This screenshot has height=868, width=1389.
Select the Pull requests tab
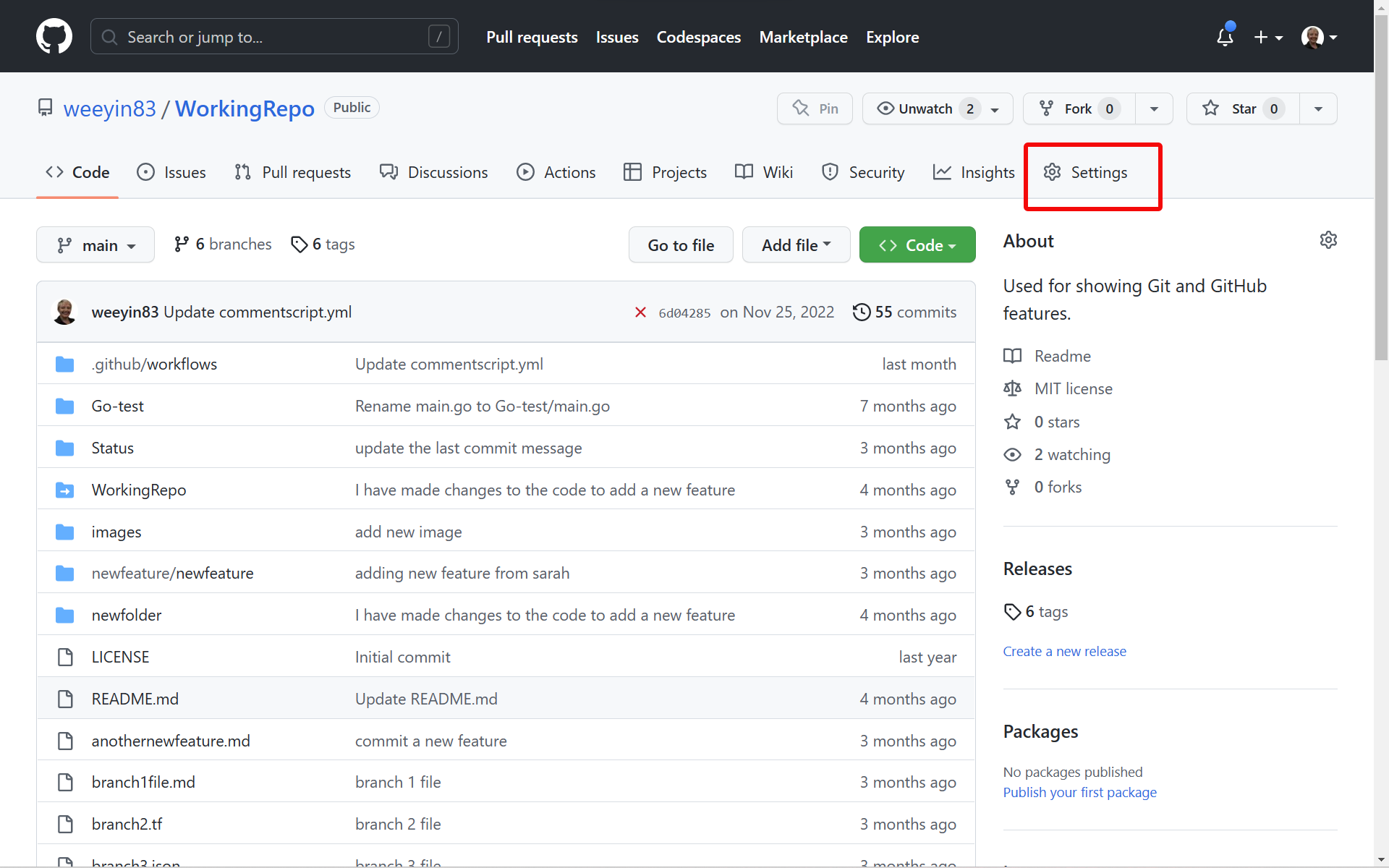point(305,172)
